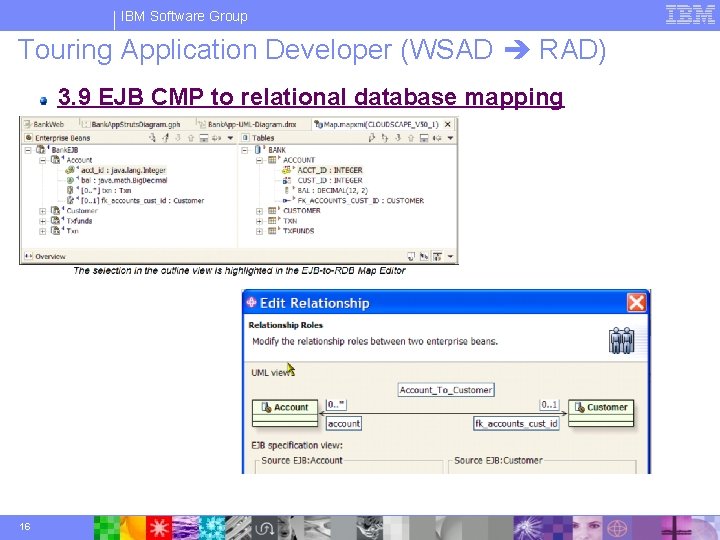
Task: Open the BankApp-UML-Diagram.dnx tab
Action: click(x=247, y=124)
